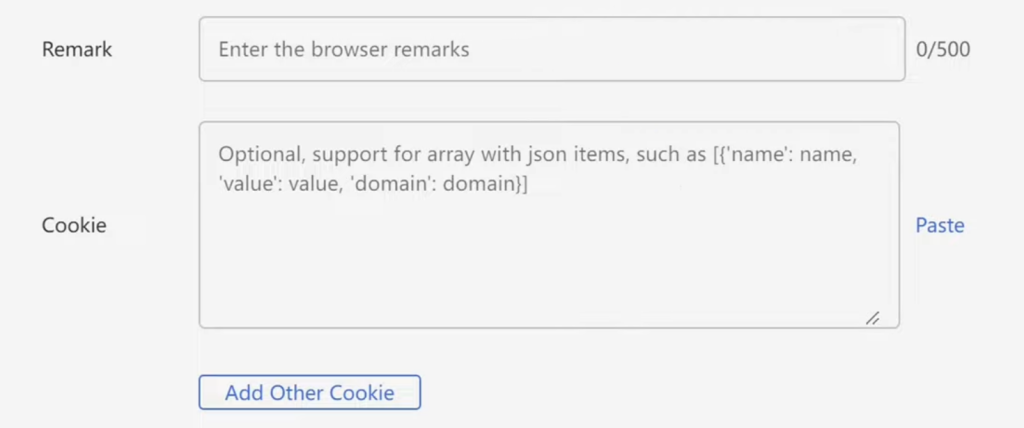Click the "Enter the browser remarks" placeholder
This screenshot has width=1024, height=428.
(344, 49)
